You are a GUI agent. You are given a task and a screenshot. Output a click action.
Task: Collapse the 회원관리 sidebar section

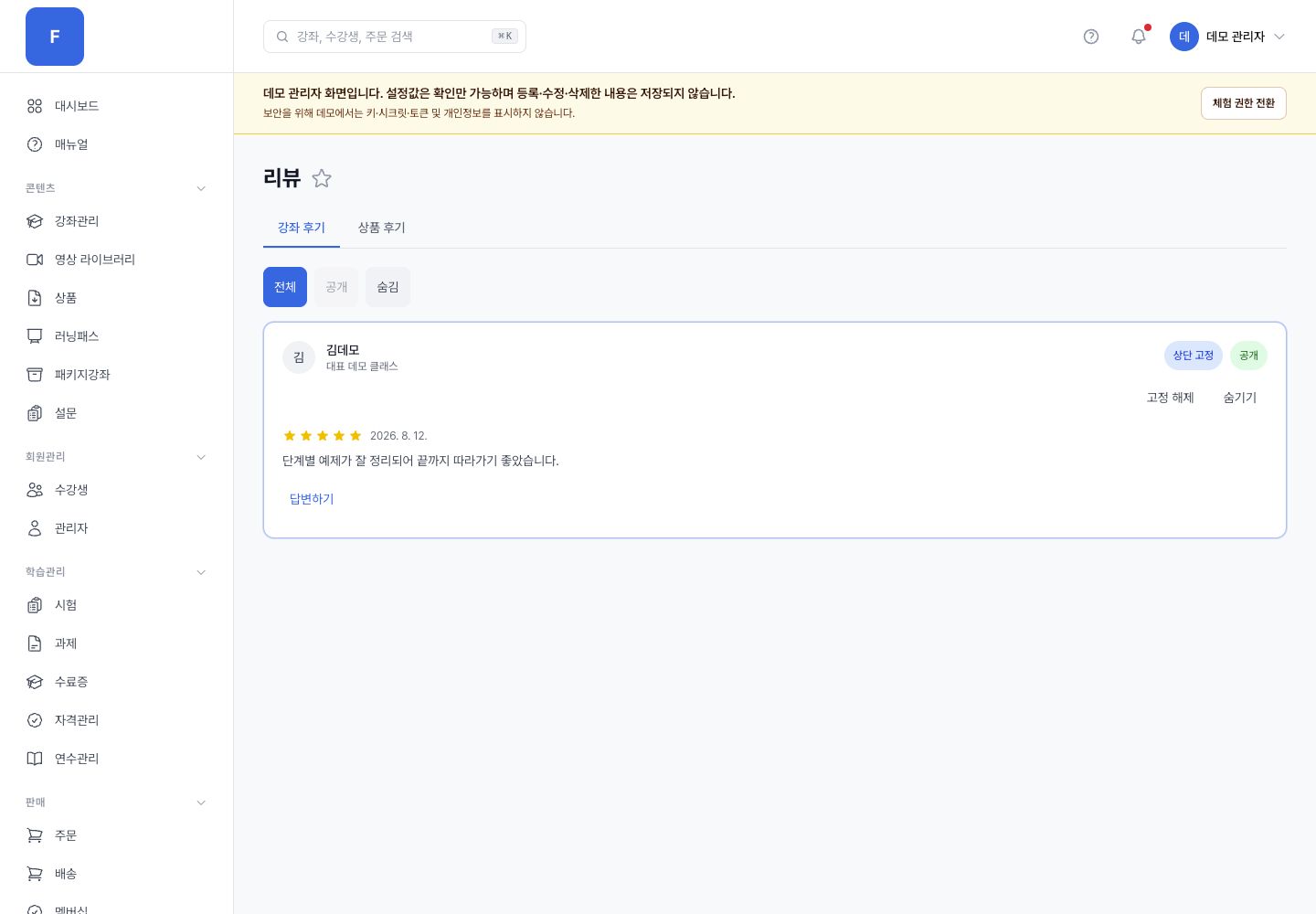pyautogui.click(x=201, y=457)
